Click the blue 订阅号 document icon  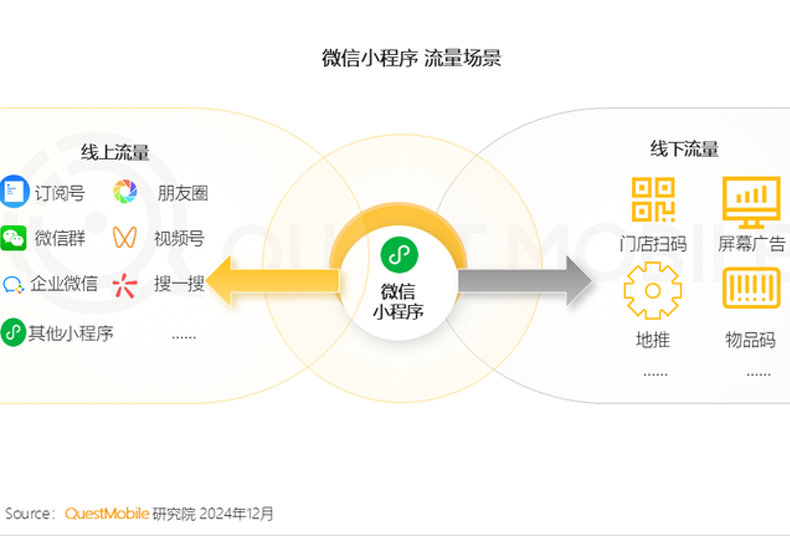[x=13, y=191]
